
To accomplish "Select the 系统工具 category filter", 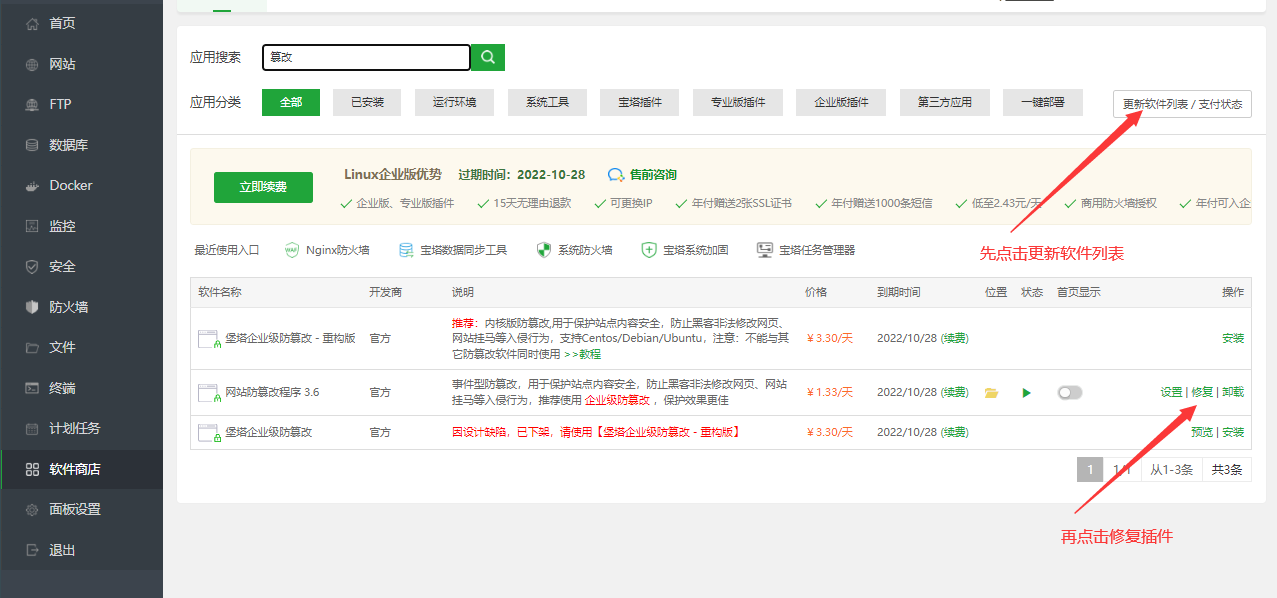I will pyautogui.click(x=547, y=102).
